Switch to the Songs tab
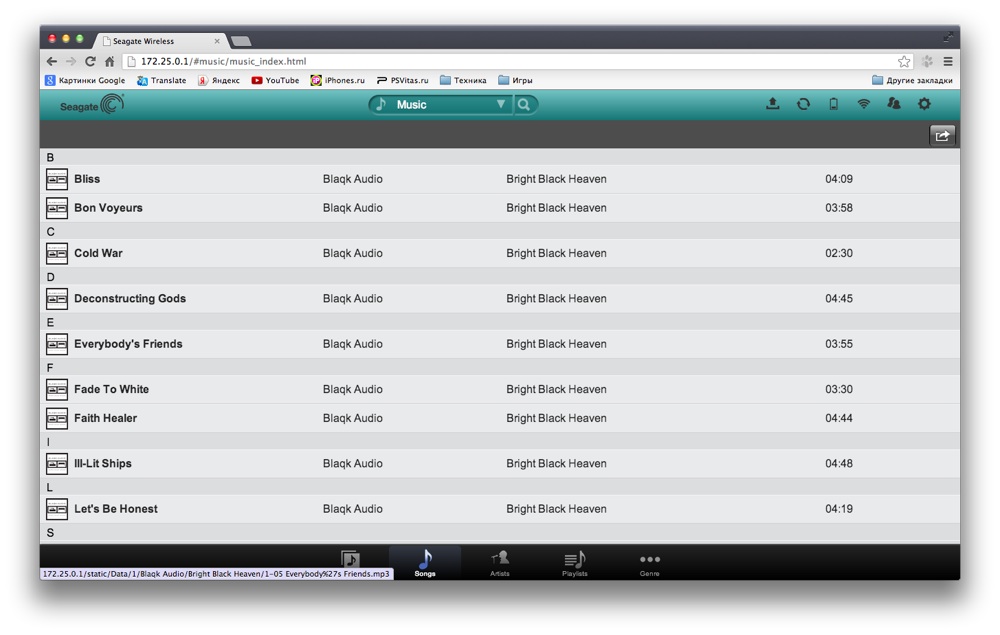1000x635 pixels. pyautogui.click(x=425, y=562)
